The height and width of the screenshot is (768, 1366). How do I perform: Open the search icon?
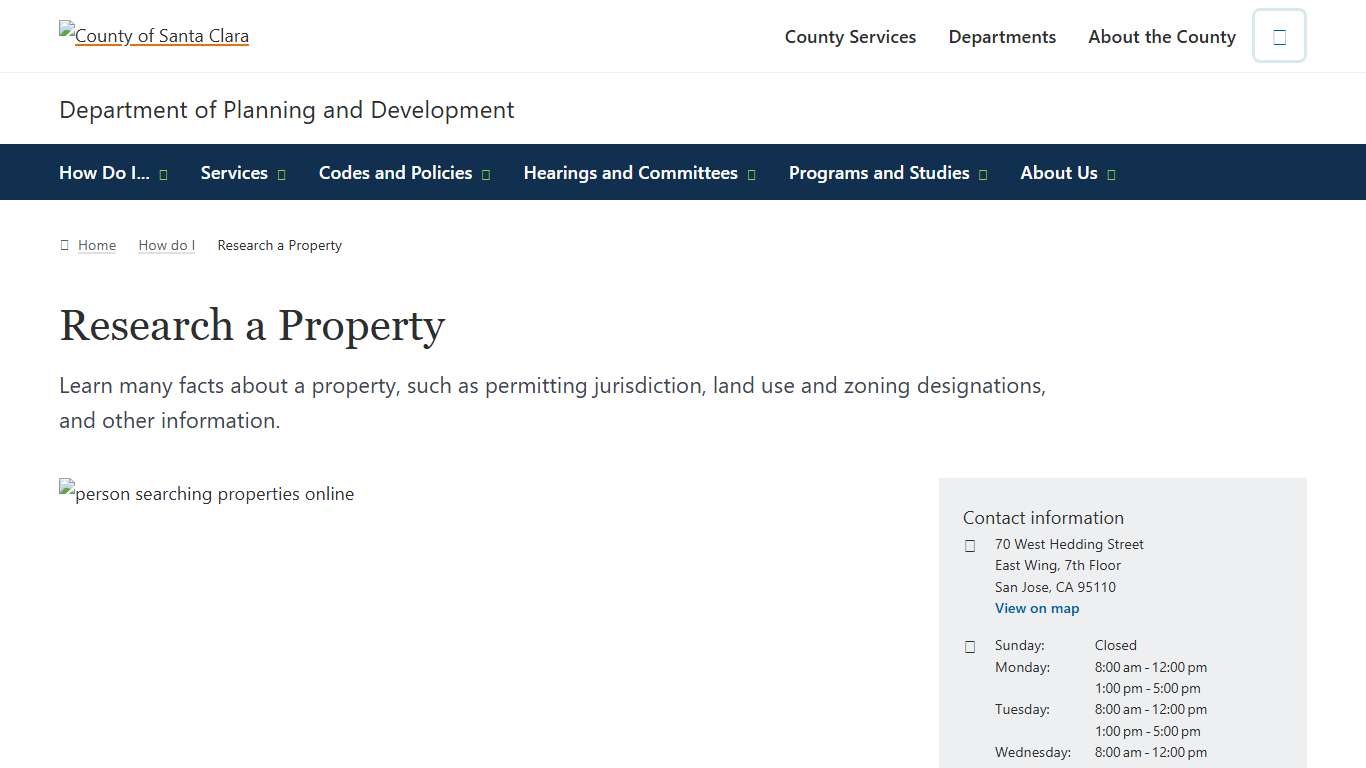tap(1279, 35)
